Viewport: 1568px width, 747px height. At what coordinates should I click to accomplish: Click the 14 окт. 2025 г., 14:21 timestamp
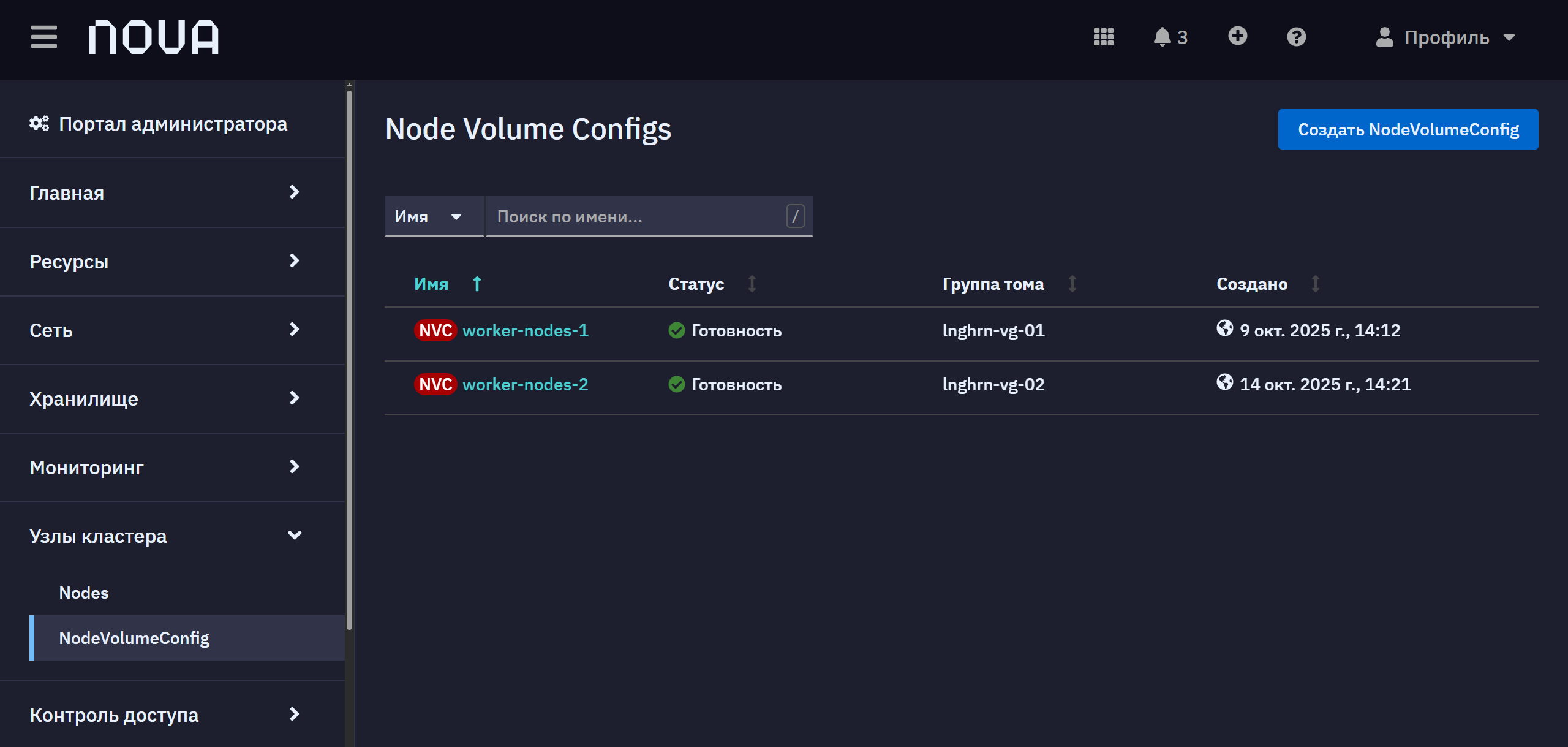pos(1325,385)
